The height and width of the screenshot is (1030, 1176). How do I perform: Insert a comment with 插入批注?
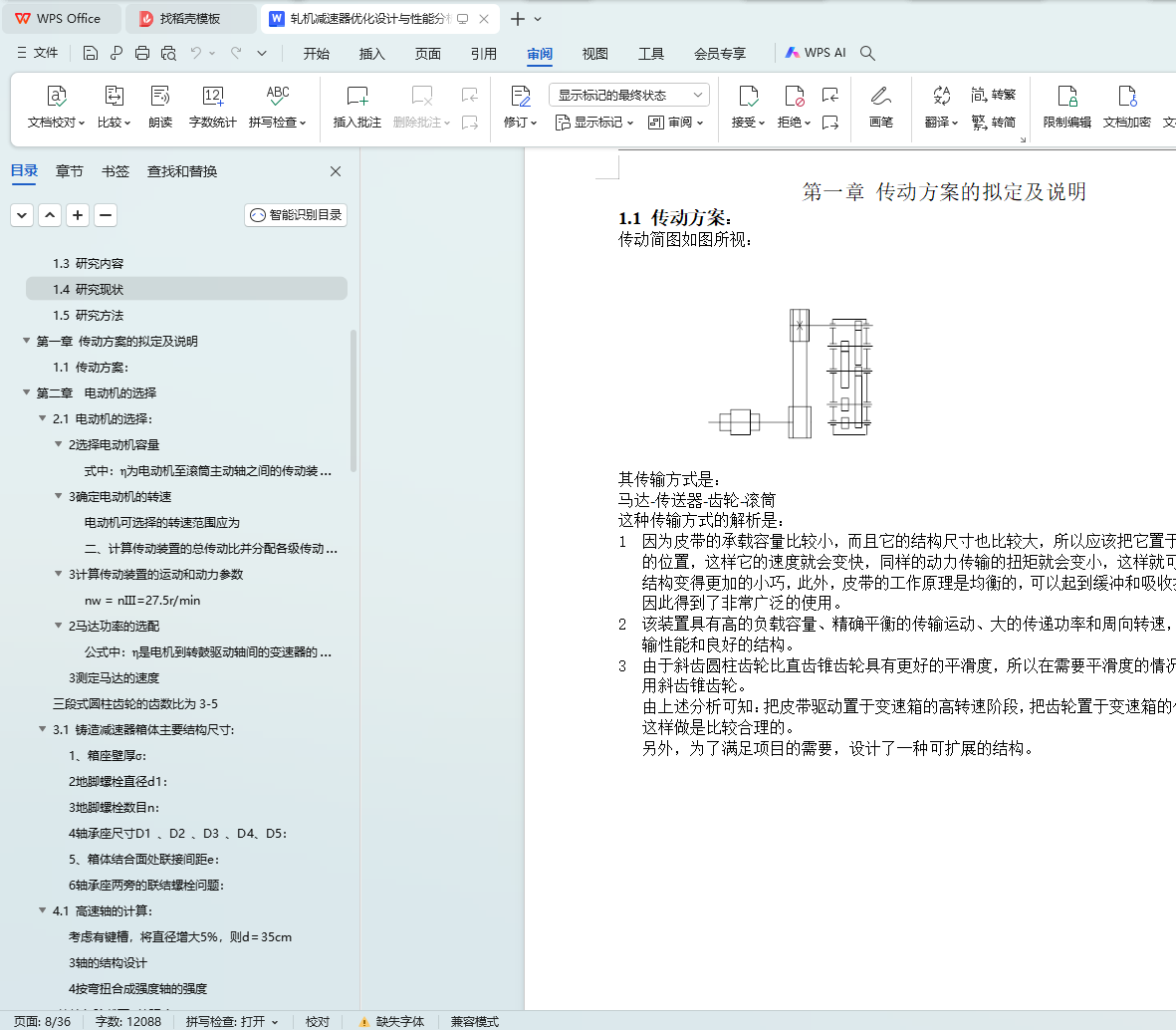click(x=357, y=107)
